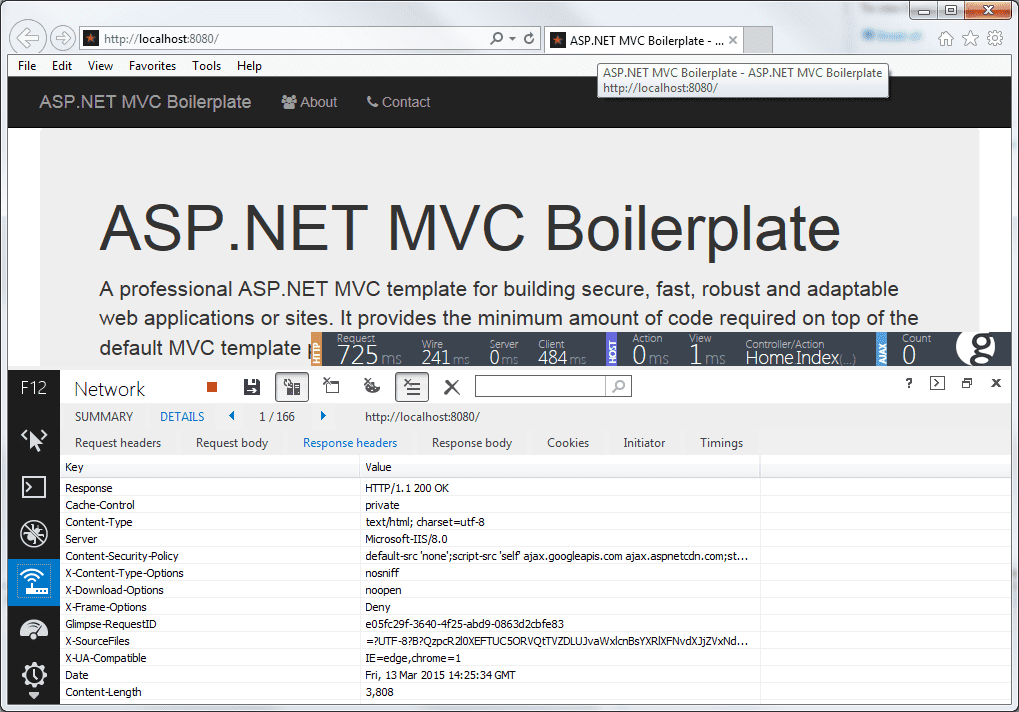
Task: Open Cookies tab
Action: click(x=568, y=442)
